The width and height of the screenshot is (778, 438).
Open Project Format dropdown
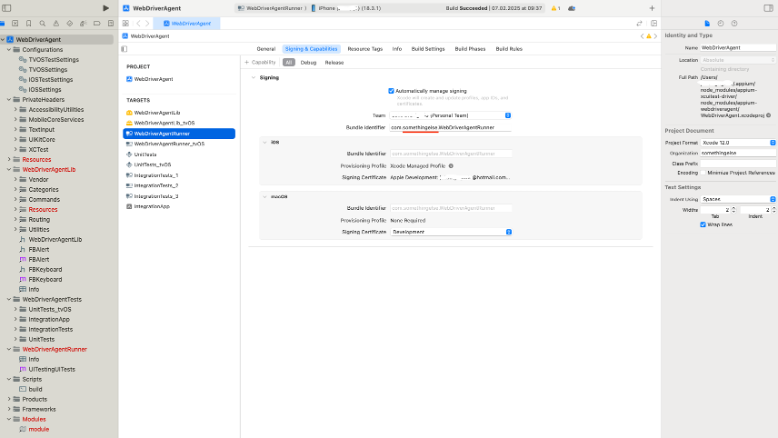pos(738,143)
